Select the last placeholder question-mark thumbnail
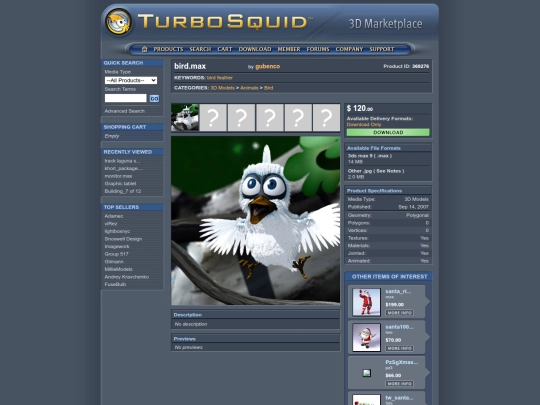Screen dimensions: 540x405 click(x=326, y=117)
